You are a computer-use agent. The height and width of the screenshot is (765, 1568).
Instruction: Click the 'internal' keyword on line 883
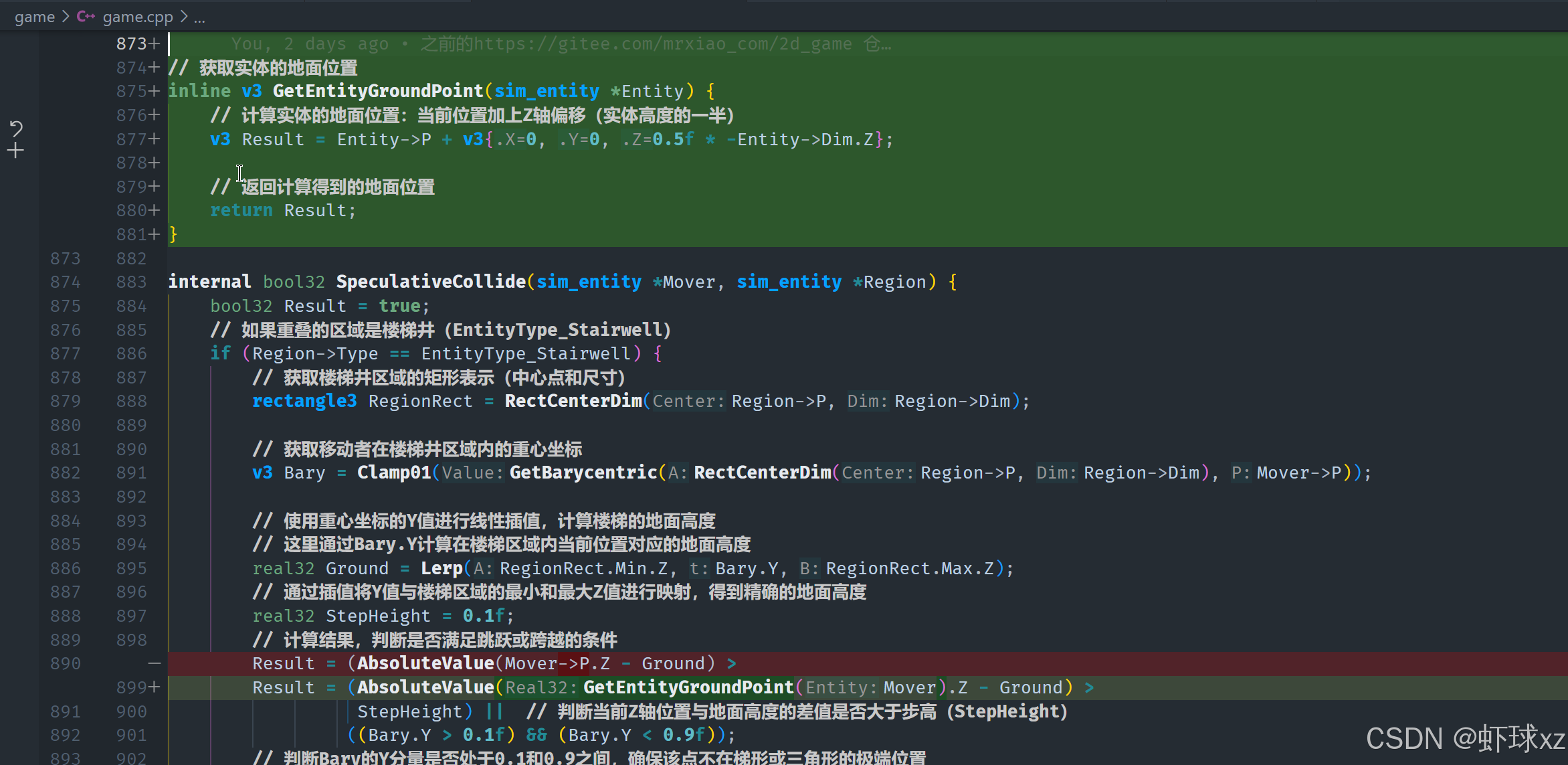click(x=210, y=282)
